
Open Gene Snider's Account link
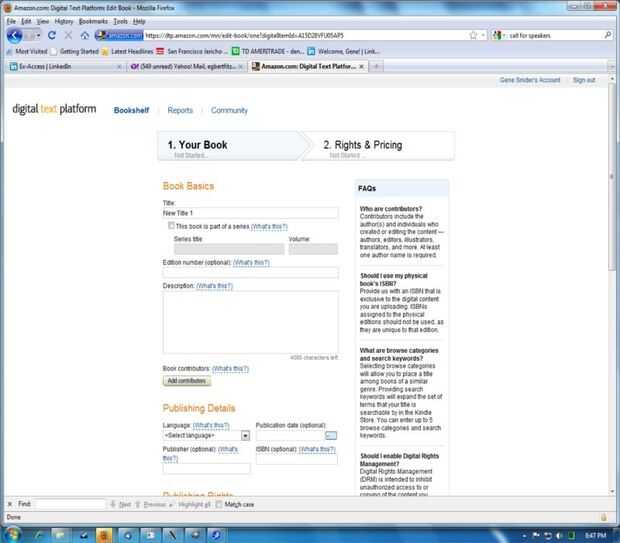530,80
